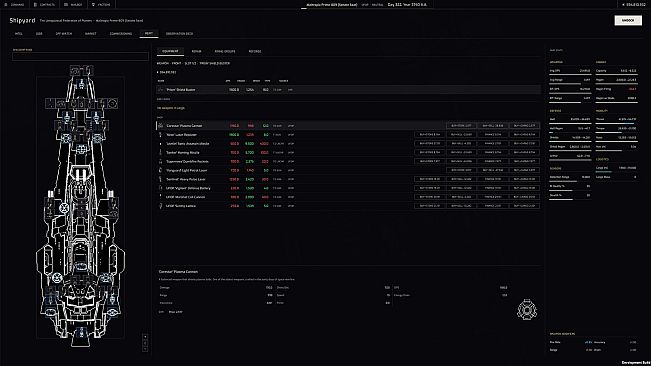Click the ship emblem icon in details panel
Viewport: 651px width, 366px height.
(526, 309)
